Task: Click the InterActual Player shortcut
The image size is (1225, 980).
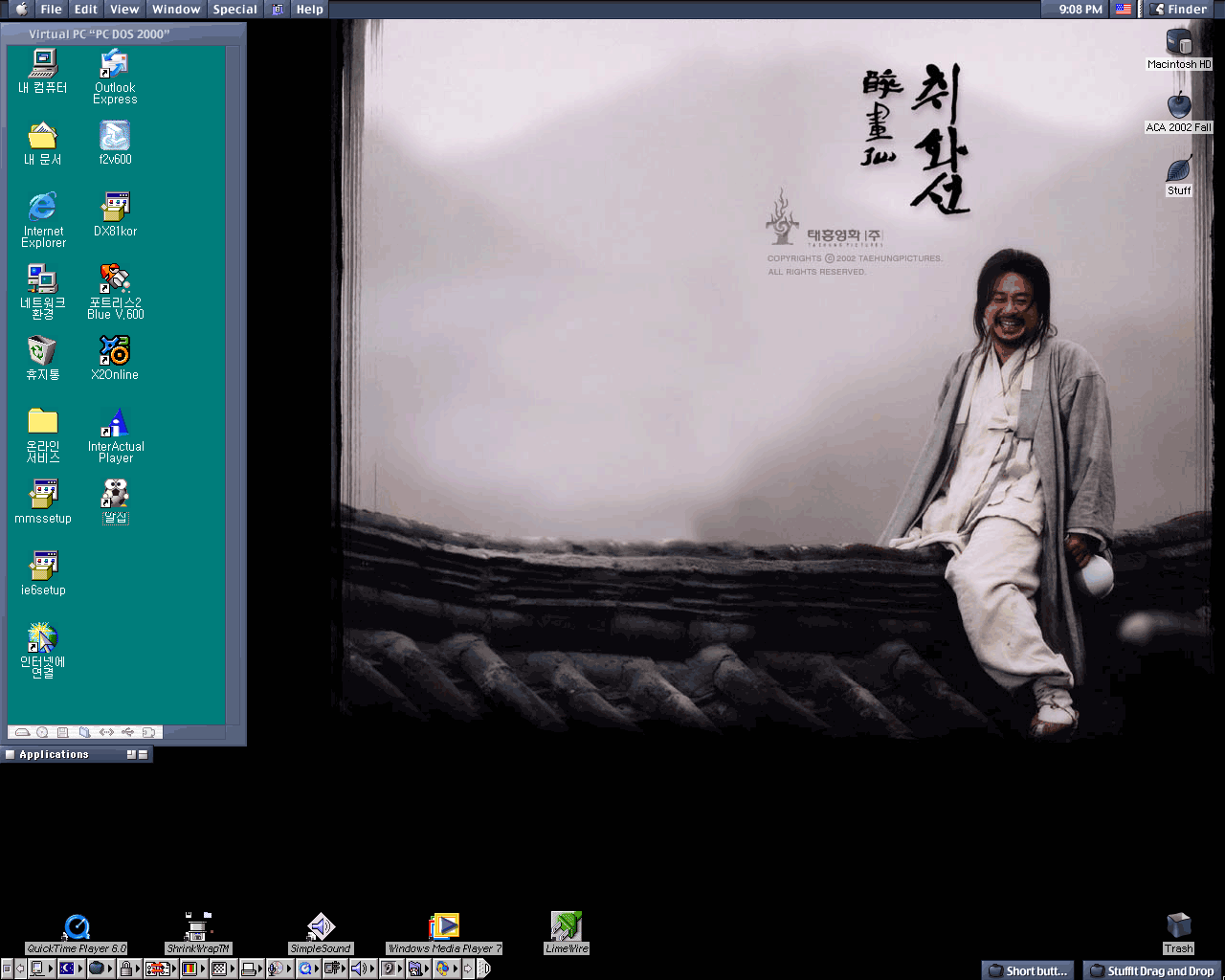Action: click(x=115, y=423)
